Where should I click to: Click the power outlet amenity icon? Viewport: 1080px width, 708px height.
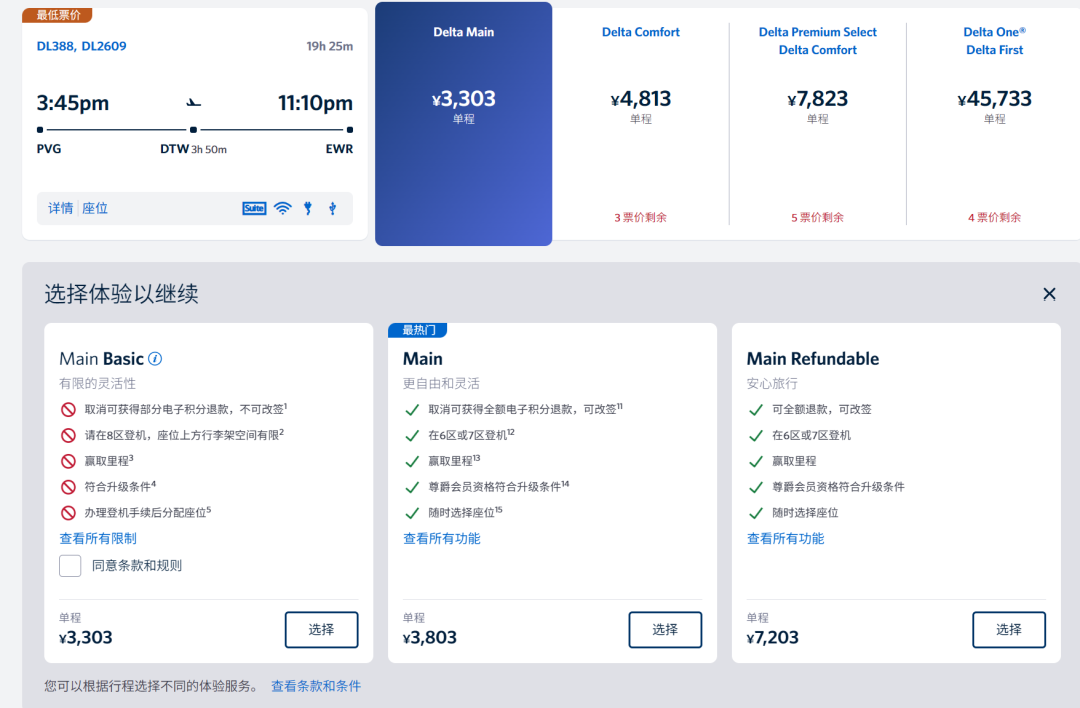pos(308,208)
